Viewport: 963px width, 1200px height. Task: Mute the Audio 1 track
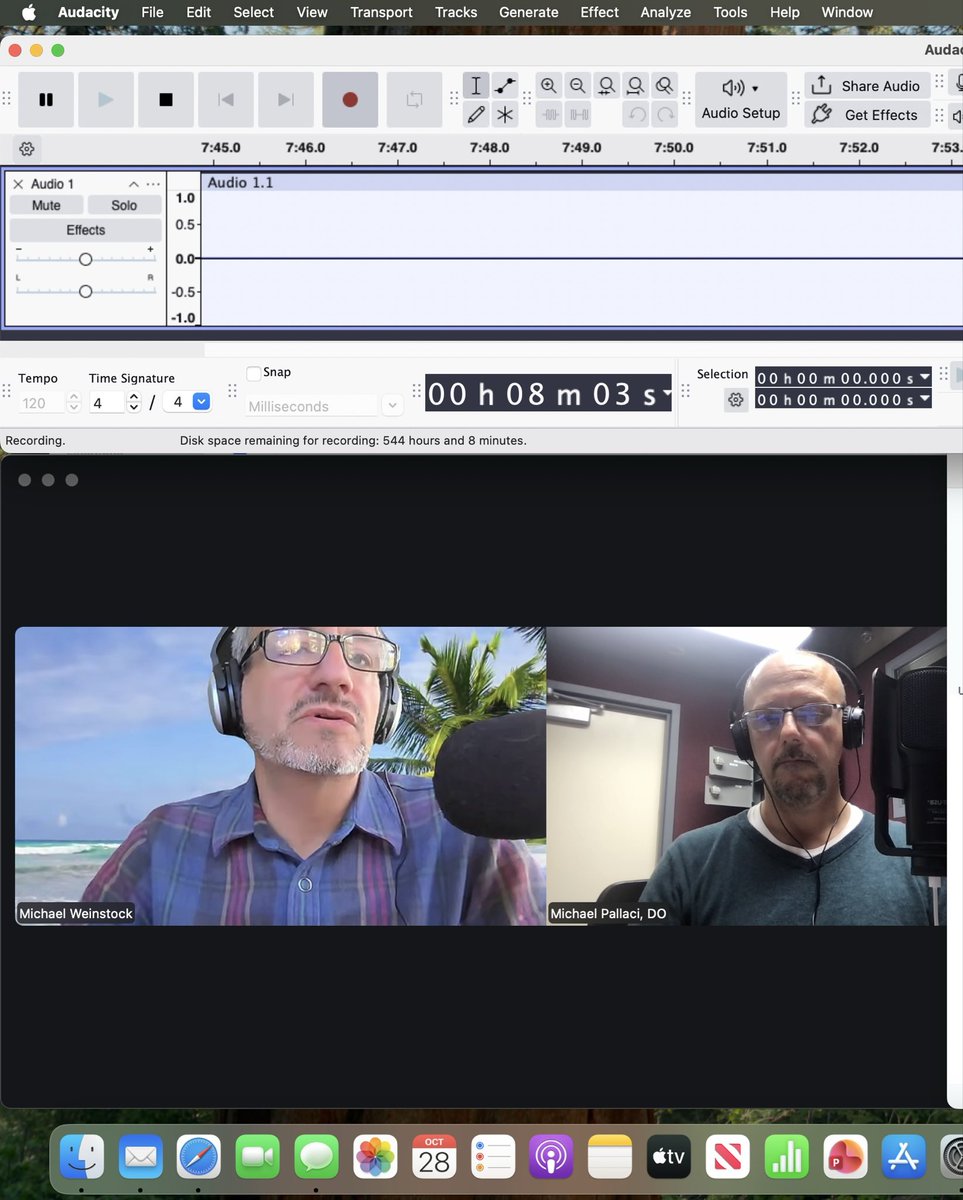[45, 204]
